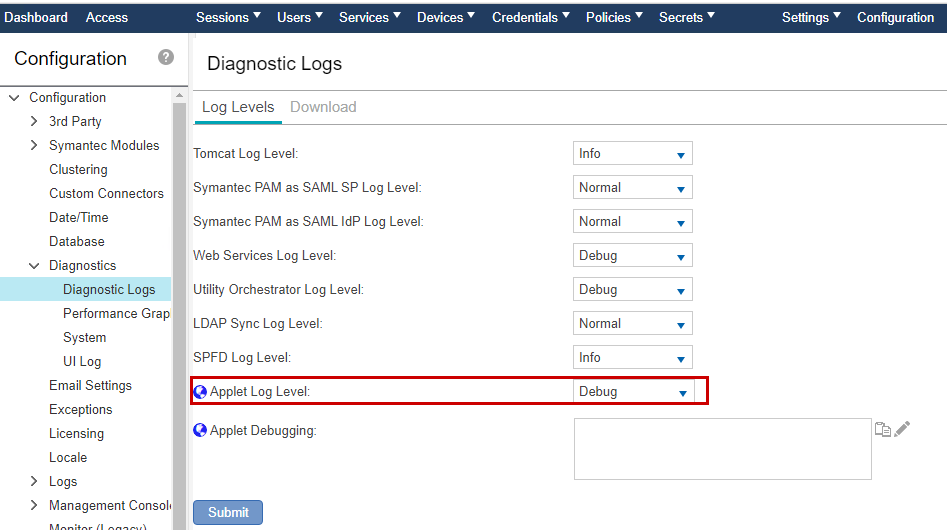Expand the 3rd Party tree node
Image resolution: width=947 pixels, height=530 pixels.
click(x=34, y=121)
